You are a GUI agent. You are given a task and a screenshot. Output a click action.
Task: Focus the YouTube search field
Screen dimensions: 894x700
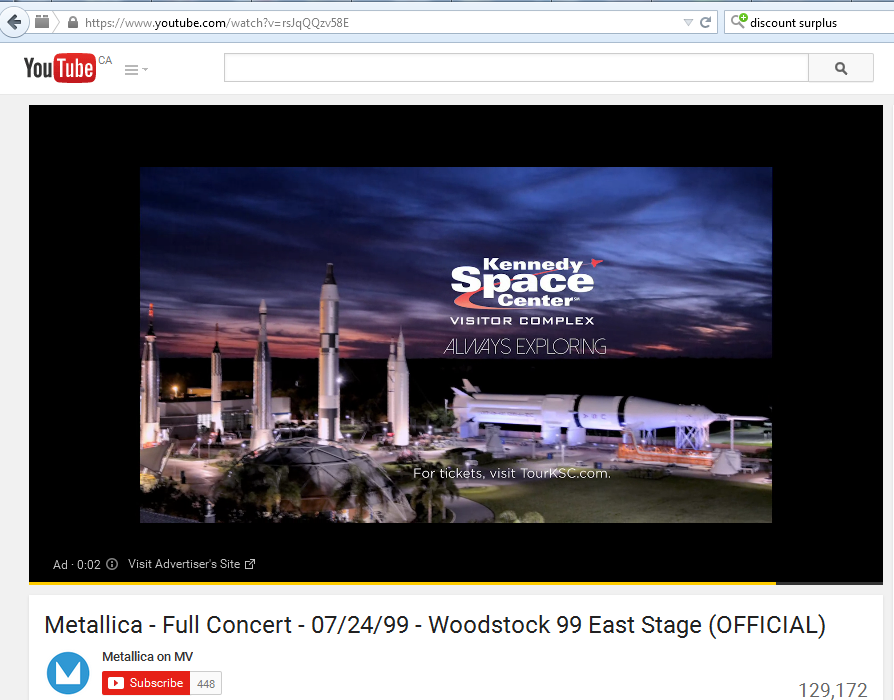click(x=516, y=68)
